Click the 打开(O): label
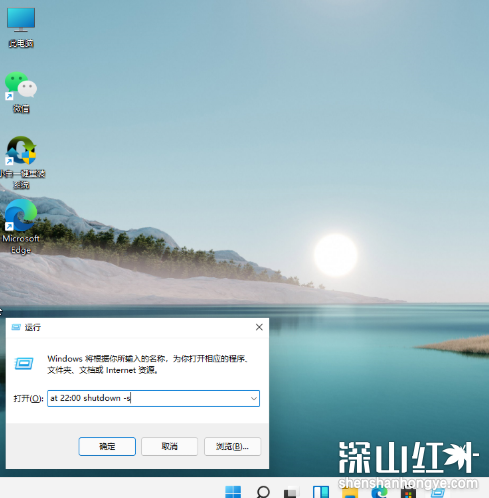The height and width of the screenshot is (498, 489). pyautogui.click(x=28, y=398)
